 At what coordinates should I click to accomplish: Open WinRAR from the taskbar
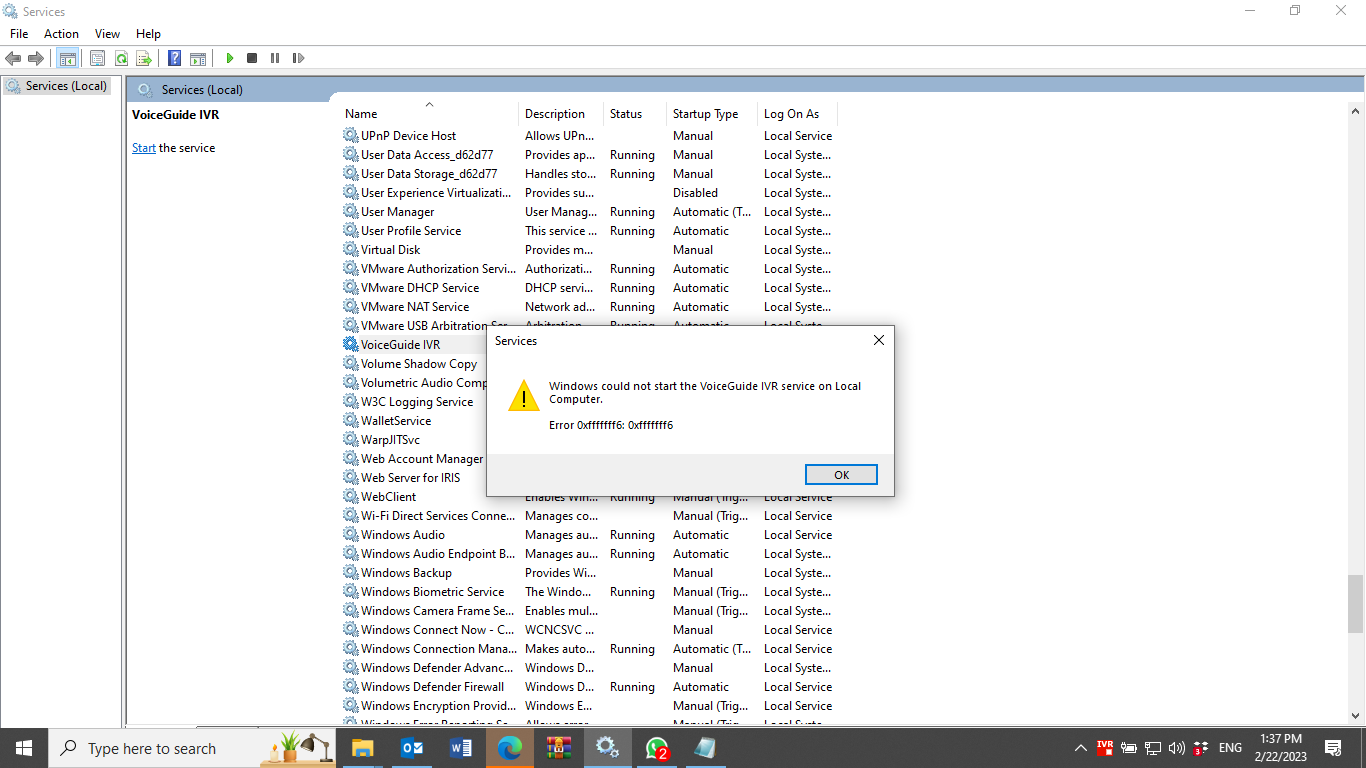coord(558,748)
